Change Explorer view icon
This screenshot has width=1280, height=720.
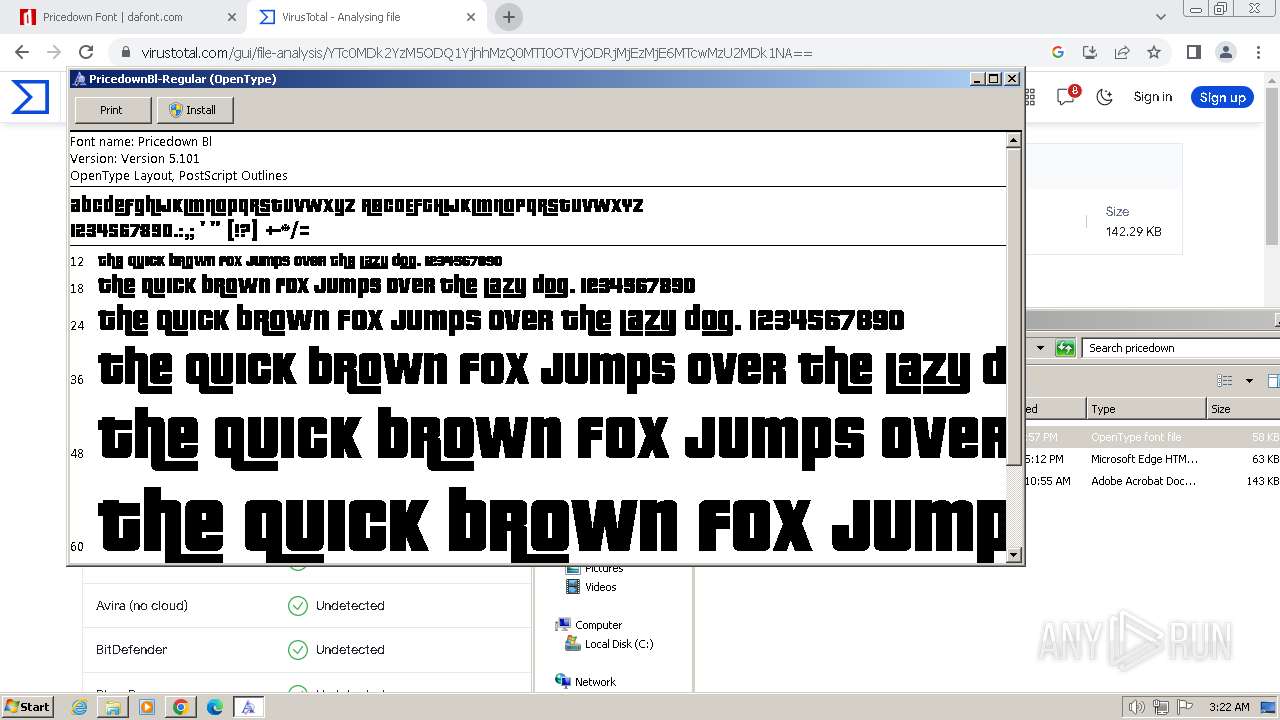point(1225,381)
